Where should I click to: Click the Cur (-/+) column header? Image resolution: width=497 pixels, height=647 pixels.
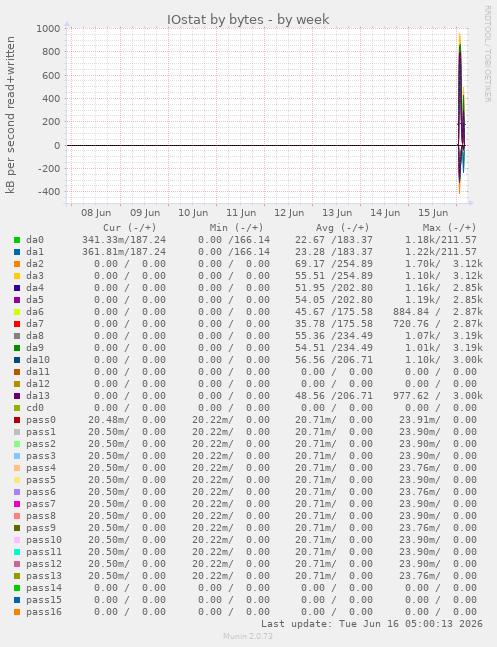click(130, 227)
